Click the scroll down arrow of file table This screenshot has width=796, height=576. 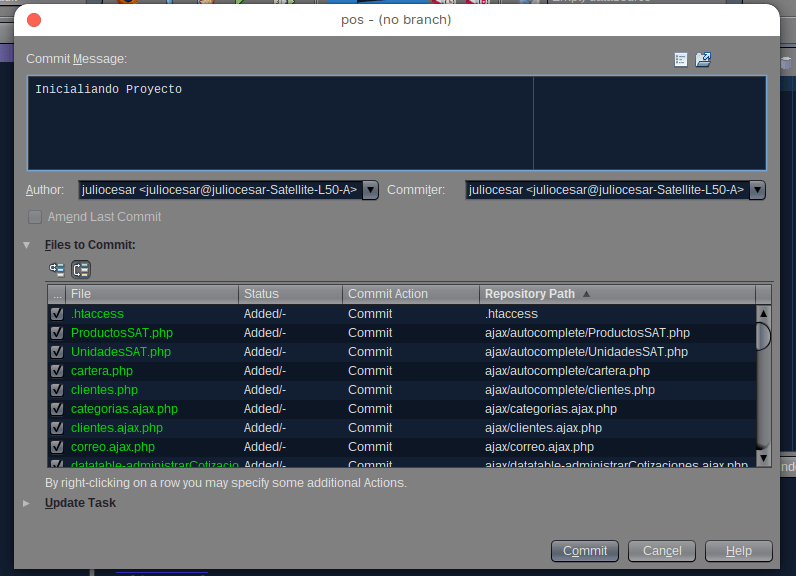coord(763,458)
